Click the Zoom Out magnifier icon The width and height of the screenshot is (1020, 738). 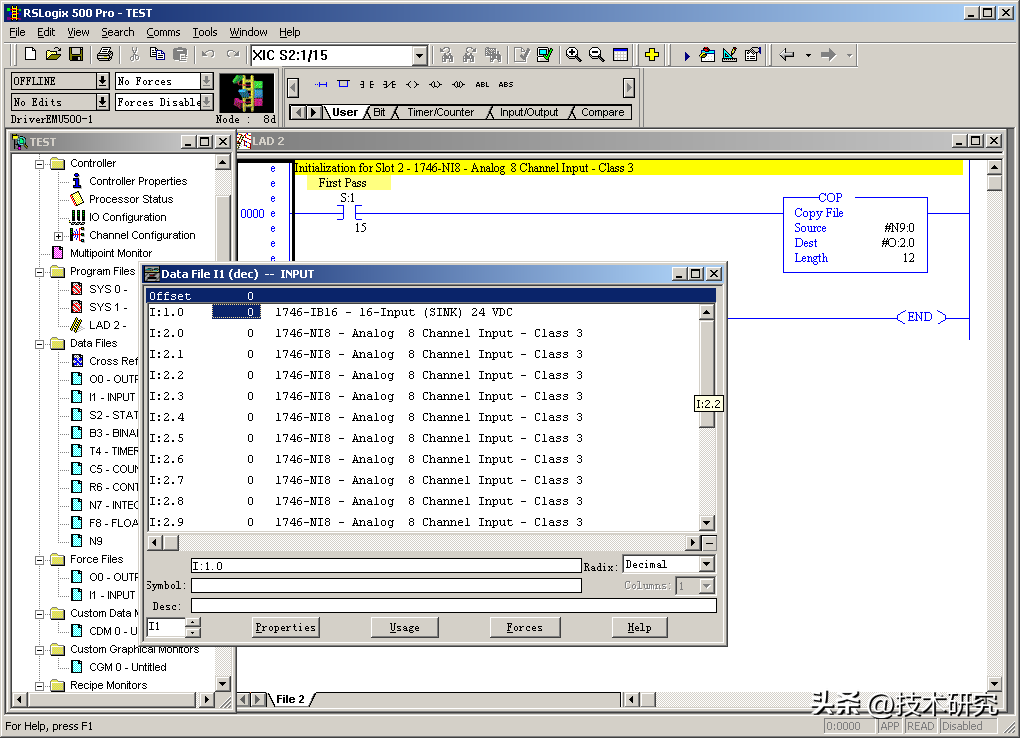pos(596,55)
